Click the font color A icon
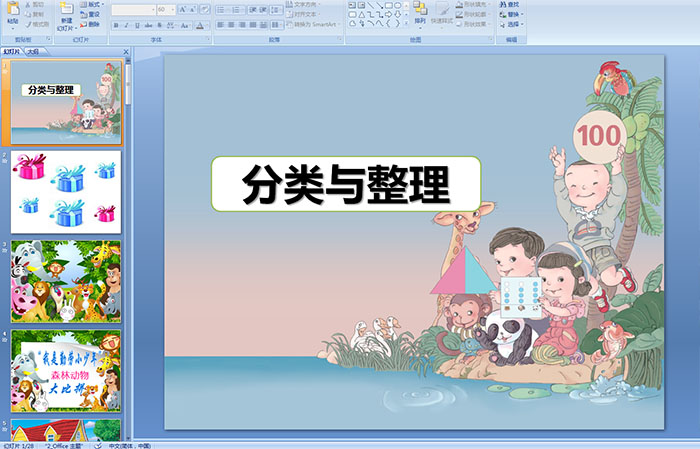The height and width of the screenshot is (449, 700). [200, 25]
